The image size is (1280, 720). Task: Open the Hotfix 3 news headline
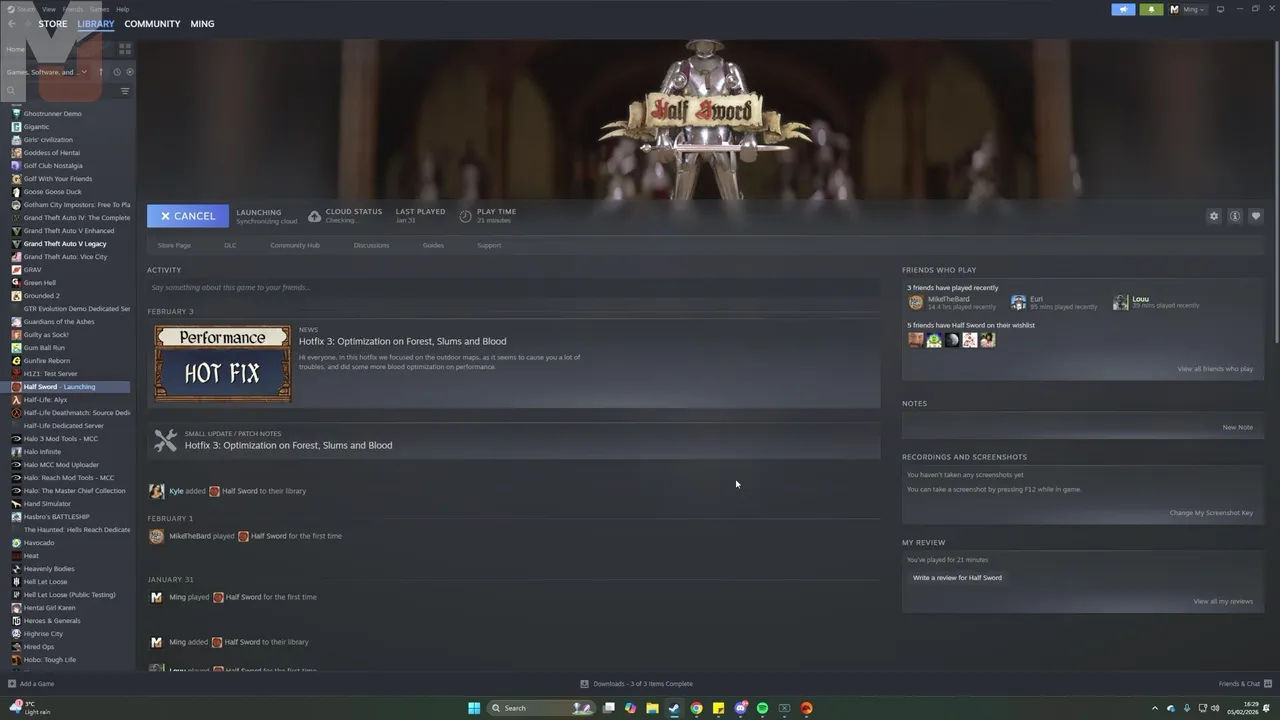(x=402, y=341)
